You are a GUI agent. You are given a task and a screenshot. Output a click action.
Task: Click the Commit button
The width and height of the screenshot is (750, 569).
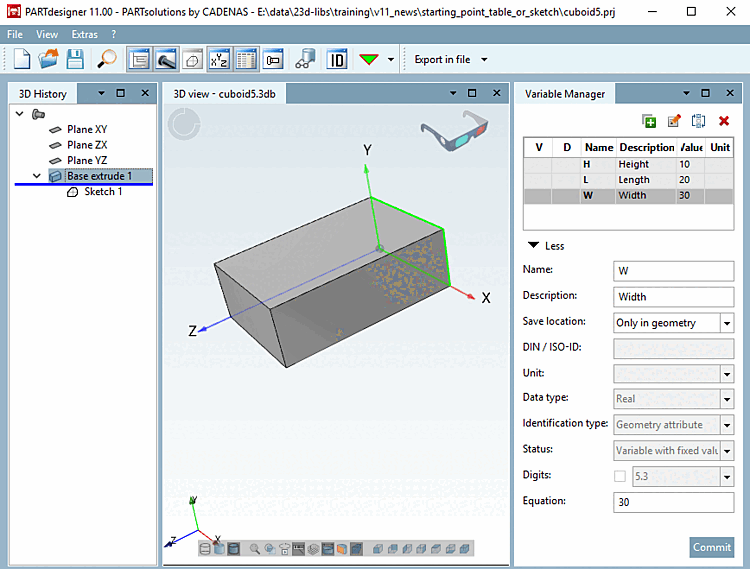click(x=711, y=547)
